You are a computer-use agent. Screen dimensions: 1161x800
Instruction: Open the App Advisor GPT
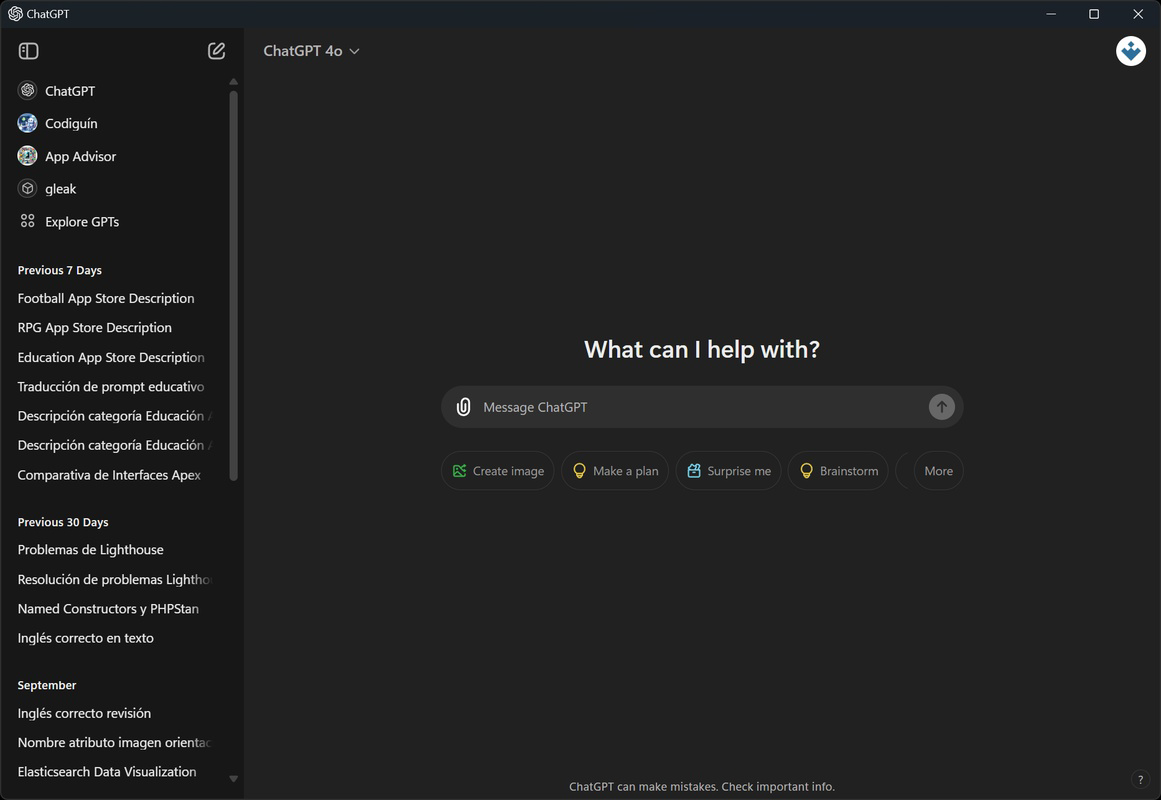pyautogui.click(x=80, y=156)
